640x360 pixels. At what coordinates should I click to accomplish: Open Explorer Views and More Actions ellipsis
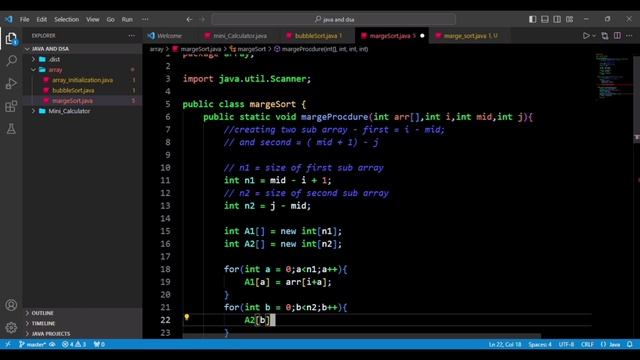coord(131,36)
